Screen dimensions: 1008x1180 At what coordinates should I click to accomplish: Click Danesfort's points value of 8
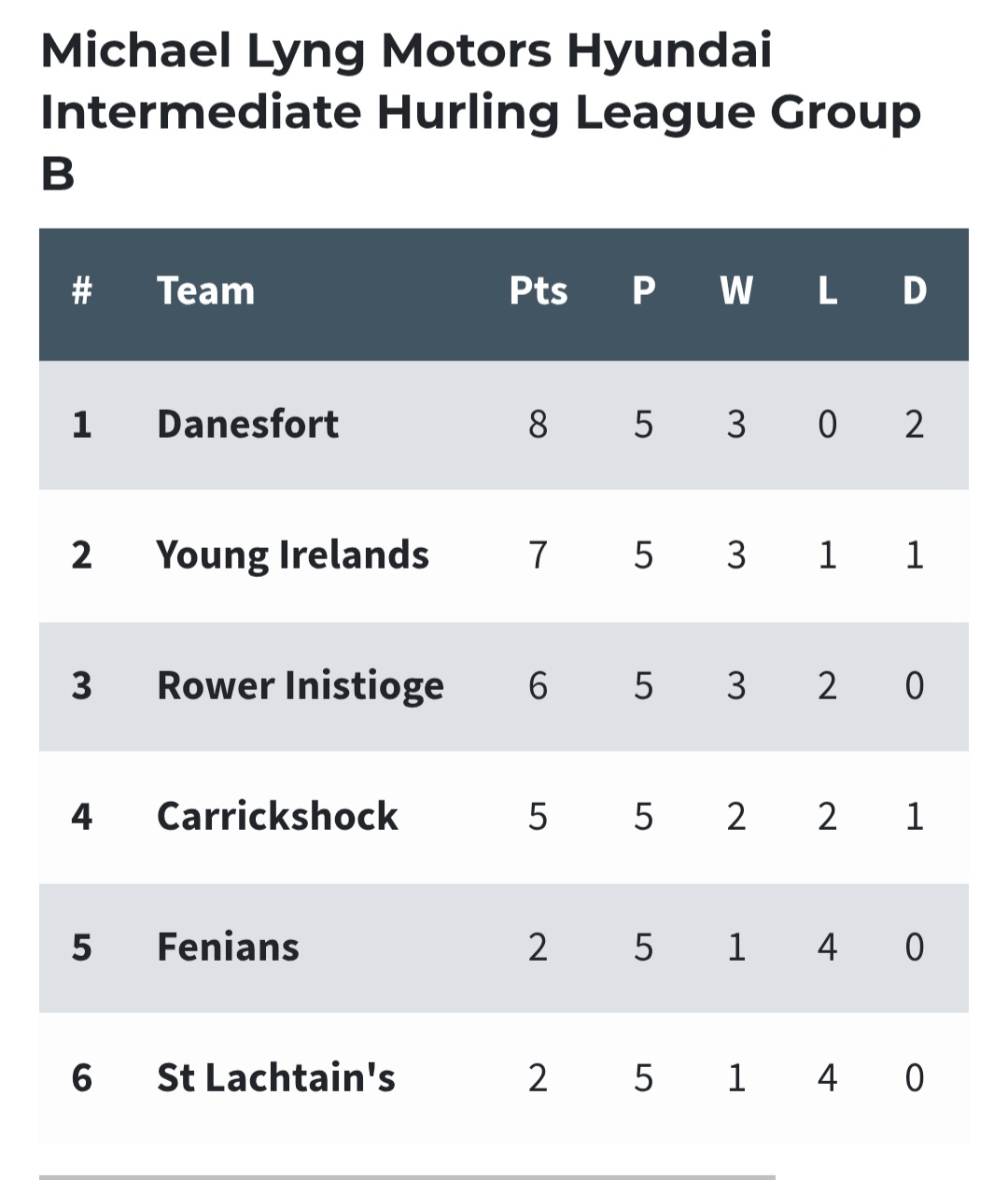coord(539,424)
